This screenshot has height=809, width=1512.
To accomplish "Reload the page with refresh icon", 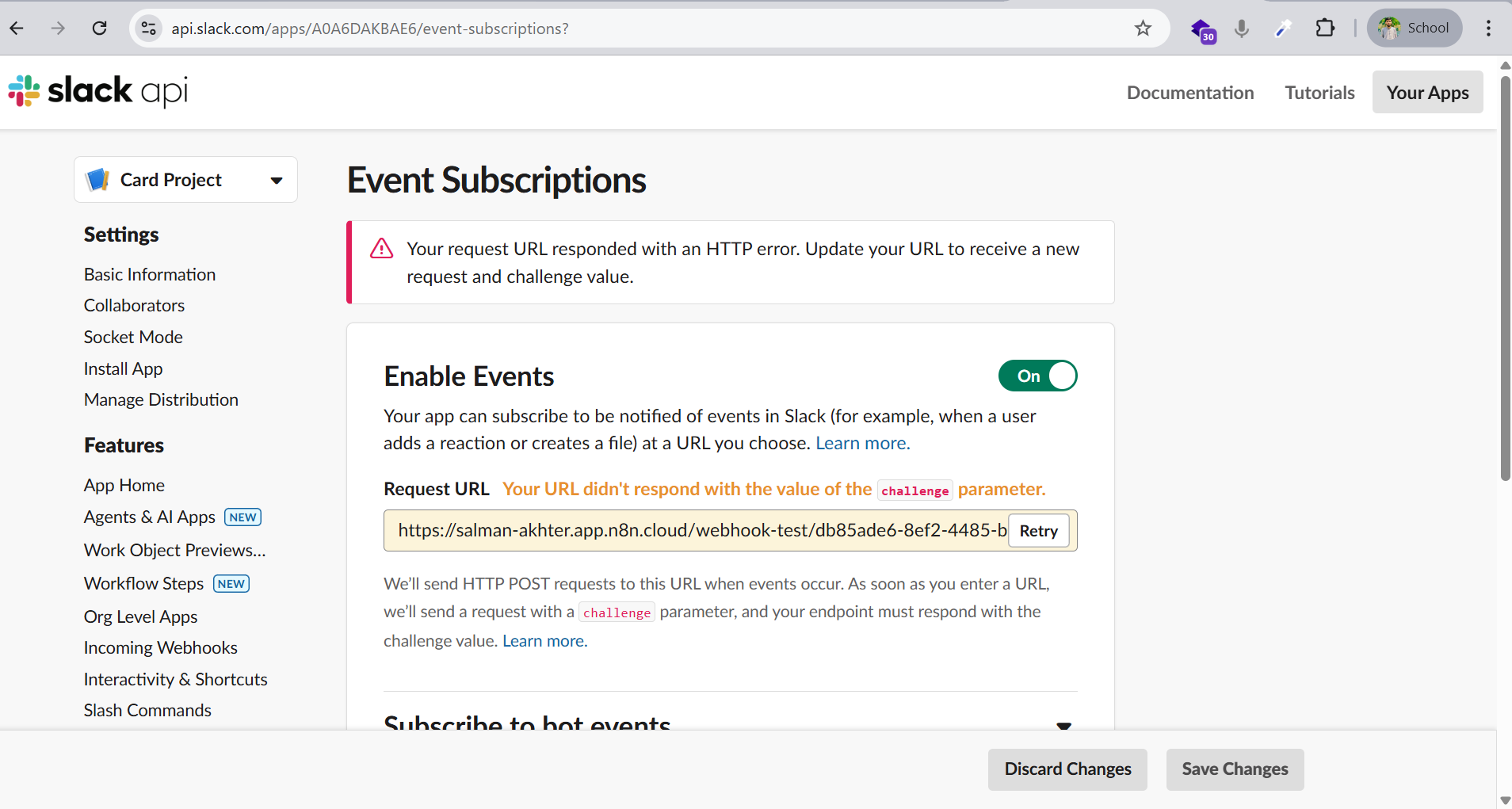I will coord(100,29).
